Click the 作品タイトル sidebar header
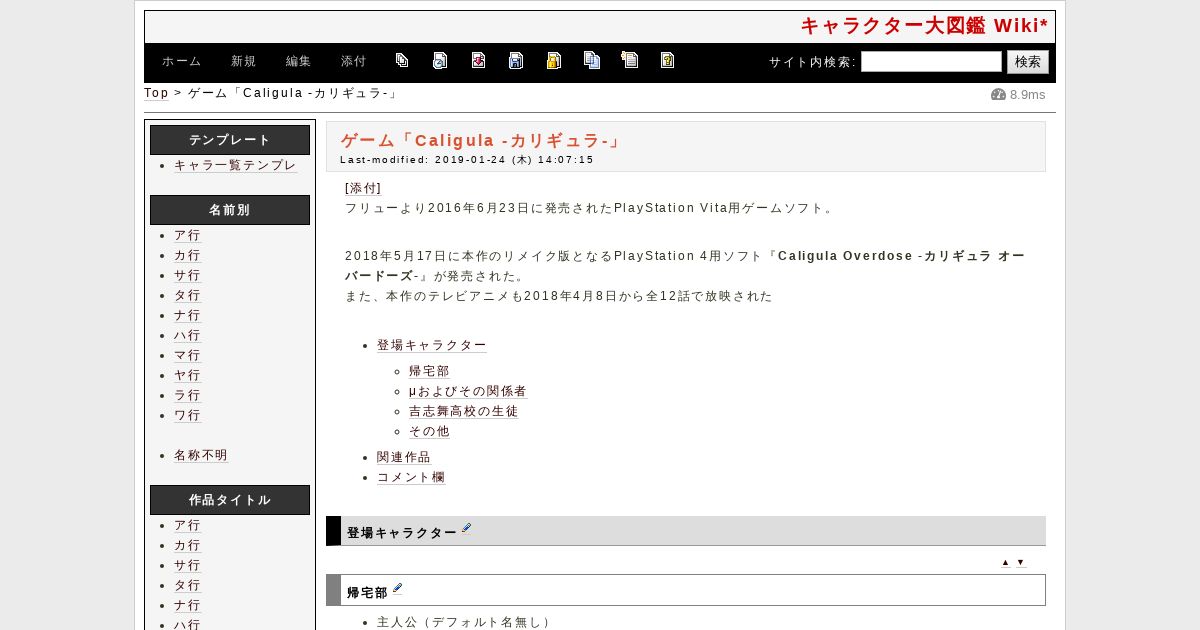The height and width of the screenshot is (630, 1200). 230,500
